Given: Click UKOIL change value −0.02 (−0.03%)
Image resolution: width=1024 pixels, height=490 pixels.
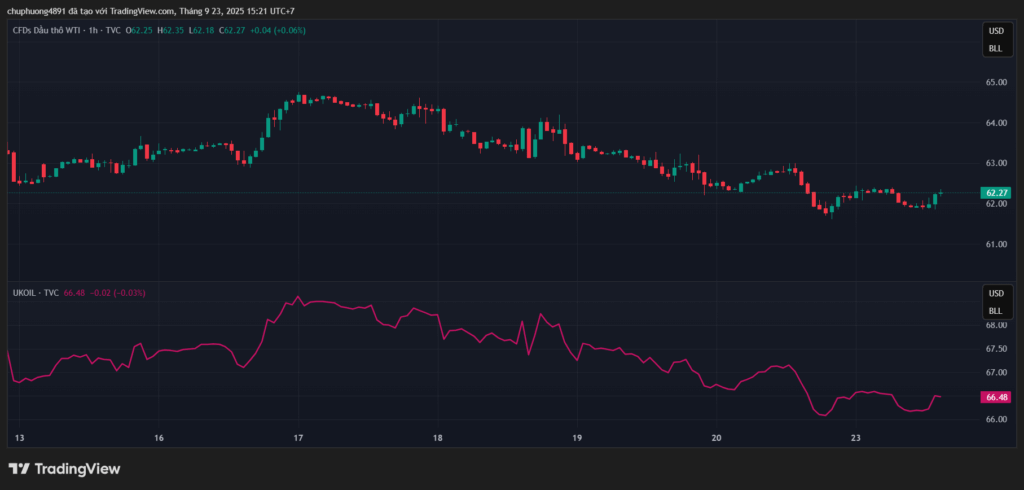Looking at the screenshot, I should click(x=118, y=292).
